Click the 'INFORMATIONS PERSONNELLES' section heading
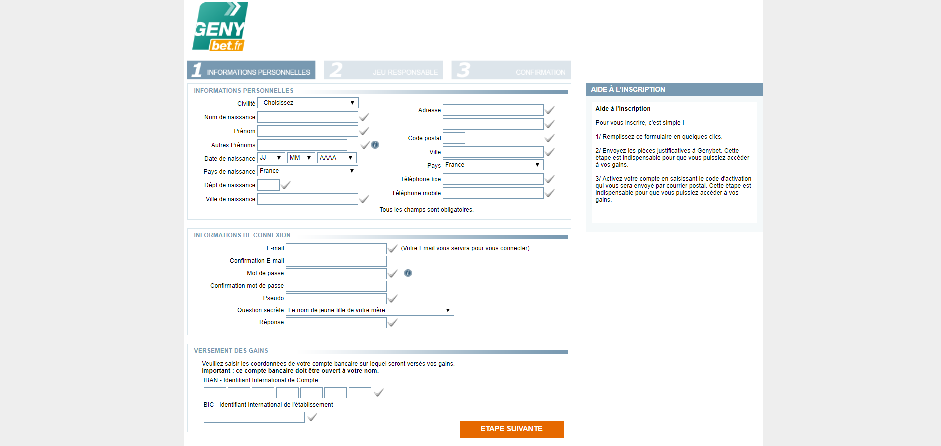The width and height of the screenshot is (941, 446). (x=243, y=91)
